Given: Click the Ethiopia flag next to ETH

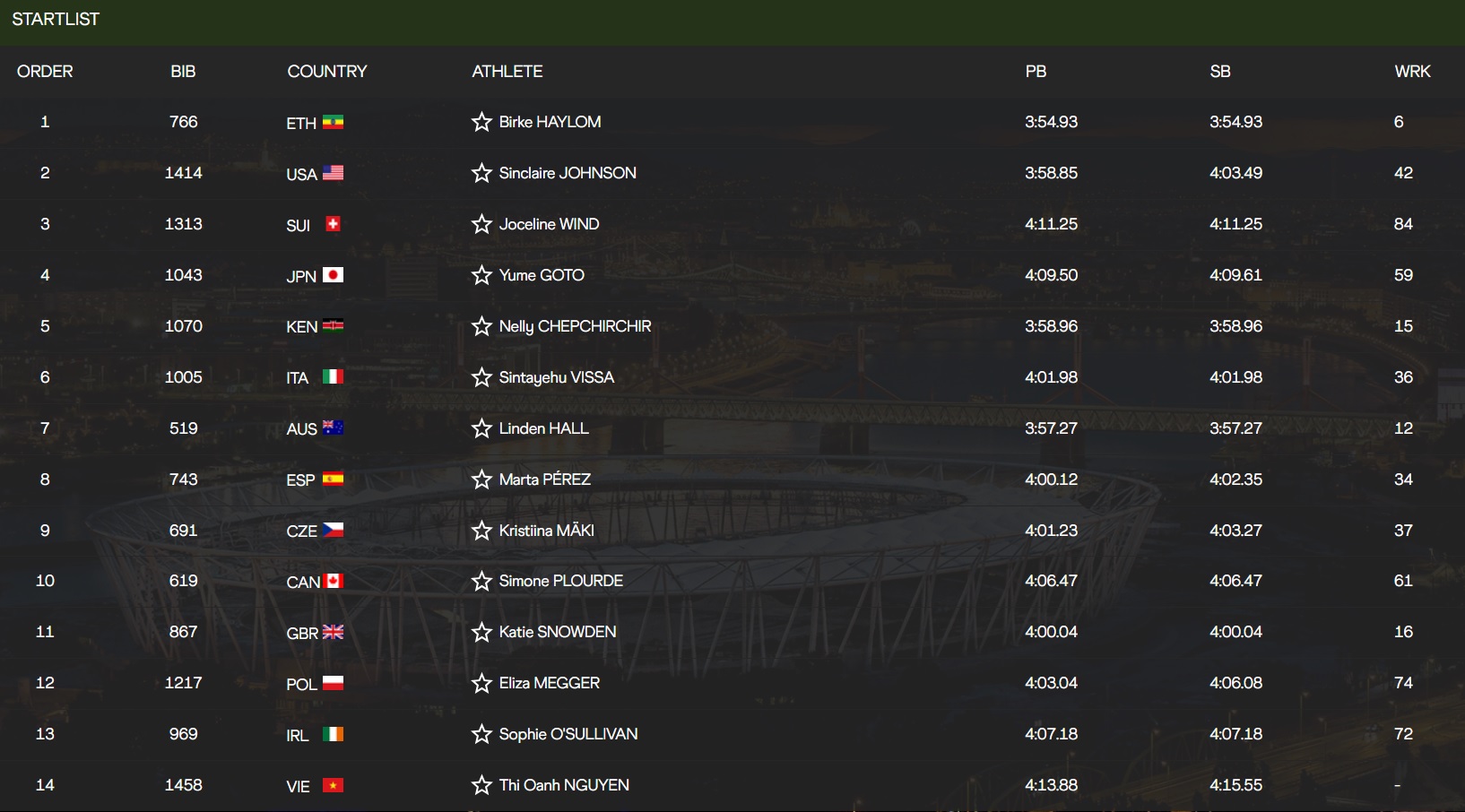Looking at the screenshot, I should click(333, 122).
